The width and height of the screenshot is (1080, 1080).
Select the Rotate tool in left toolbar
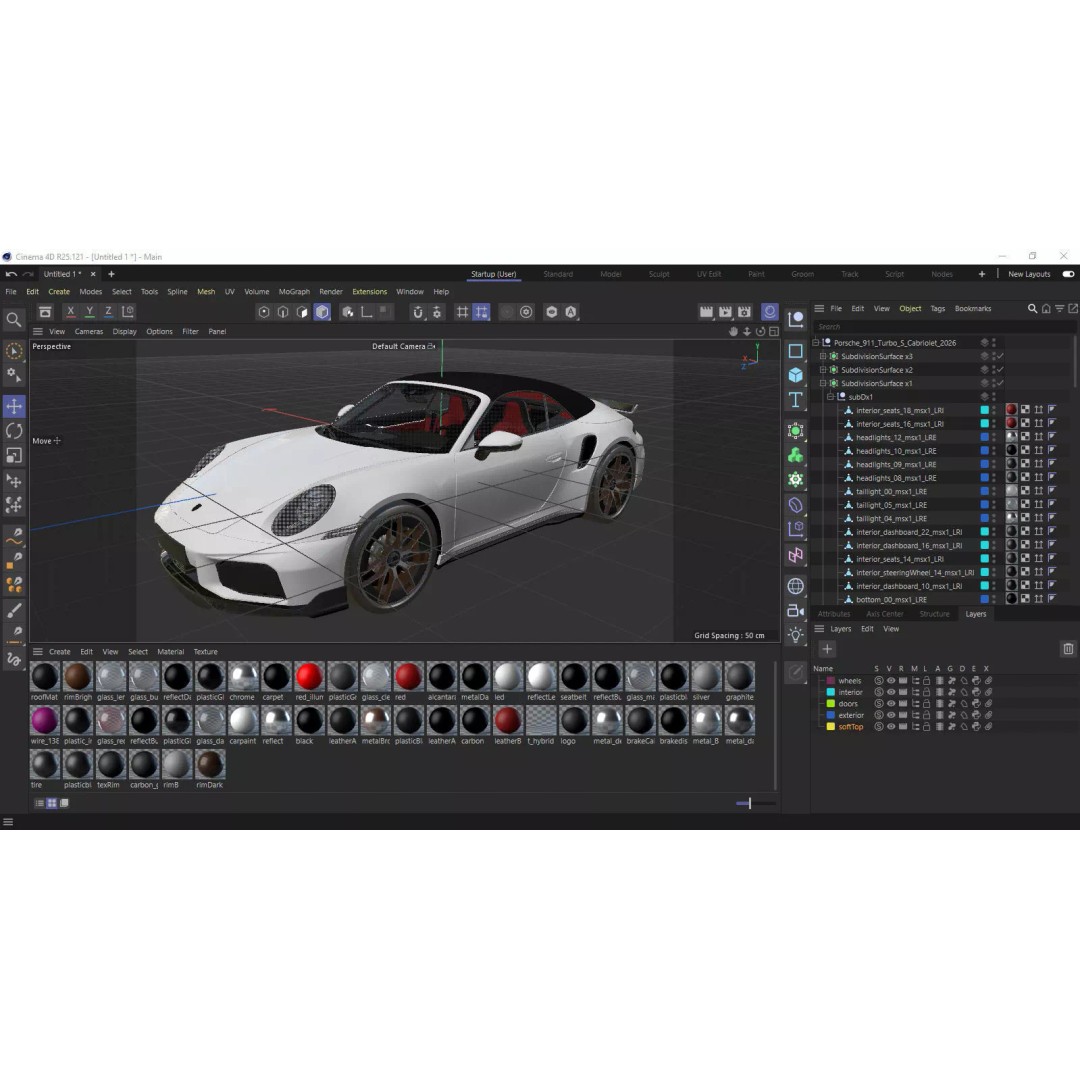14,431
